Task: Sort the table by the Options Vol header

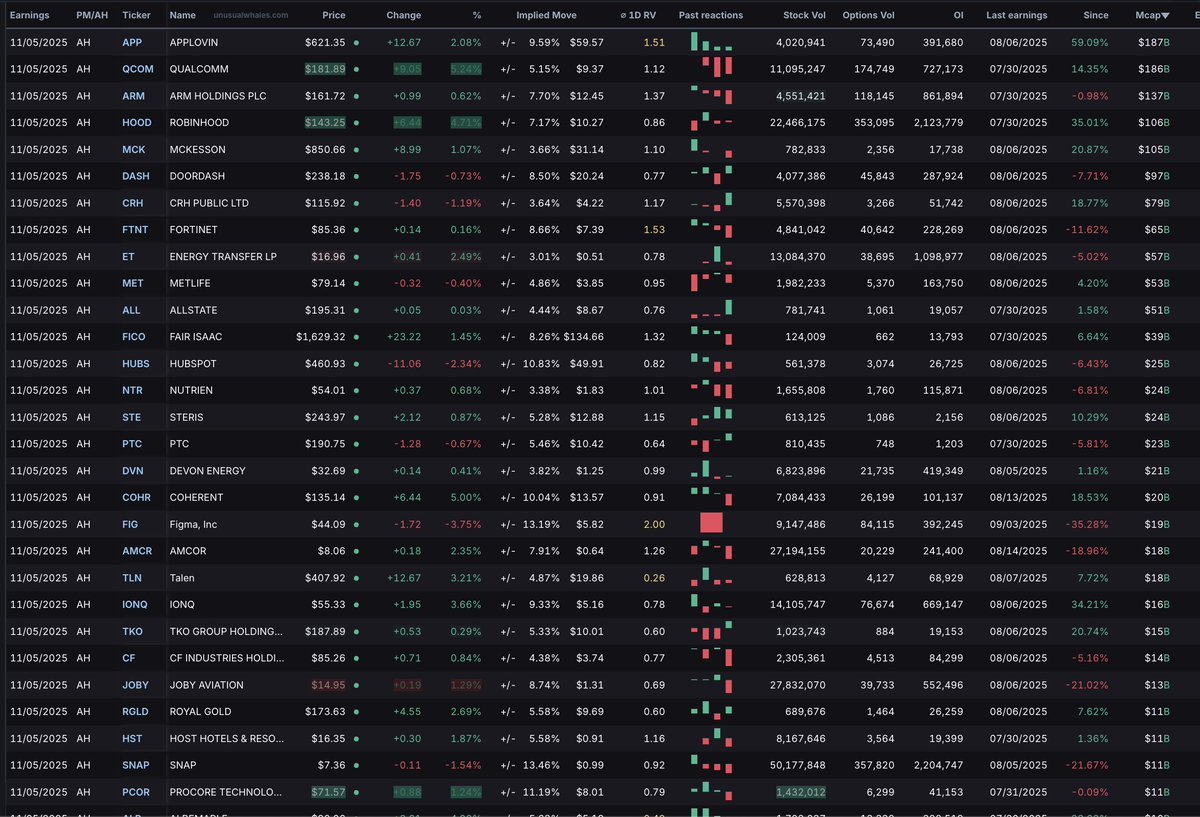Action: pyautogui.click(x=868, y=16)
